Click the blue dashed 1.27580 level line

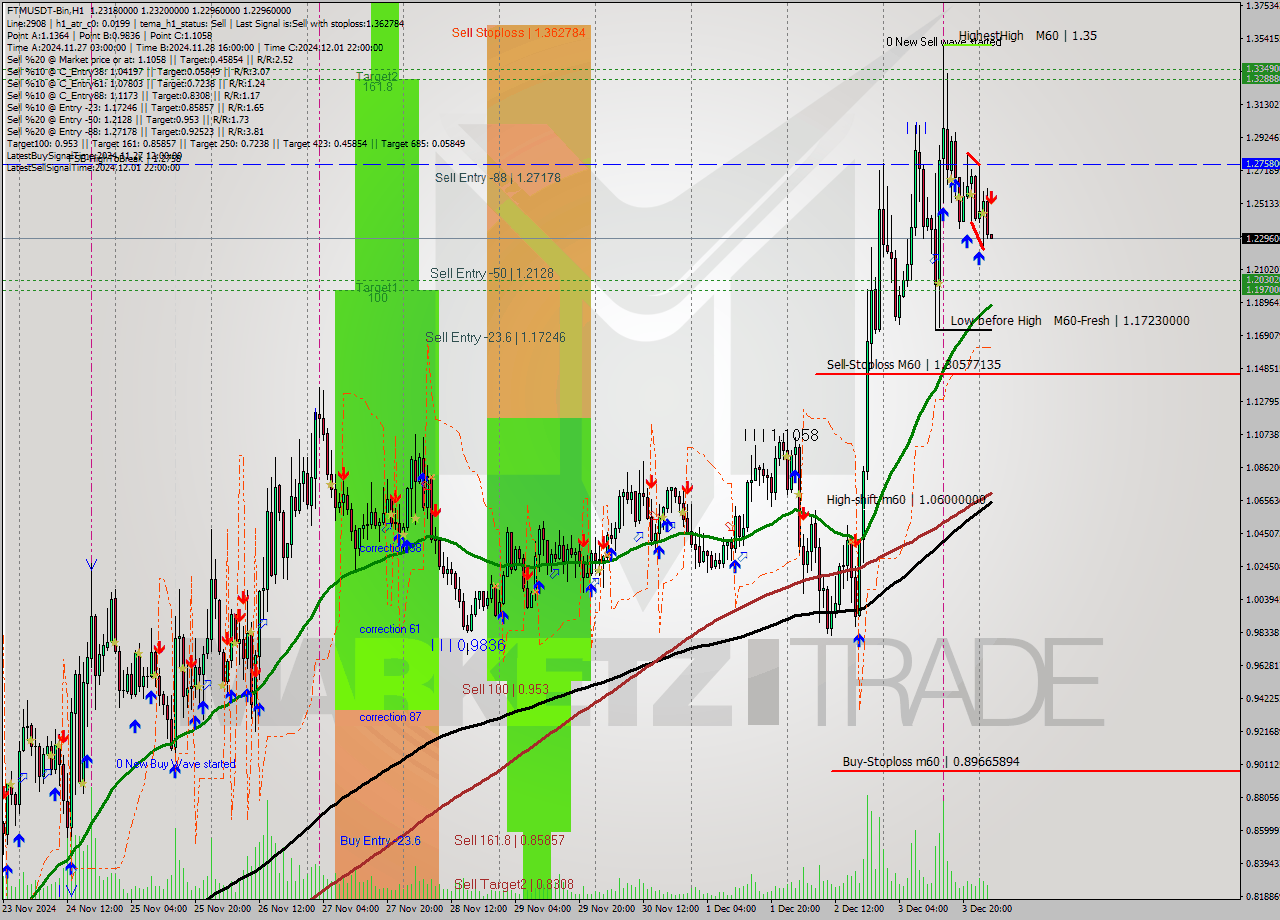620,164
